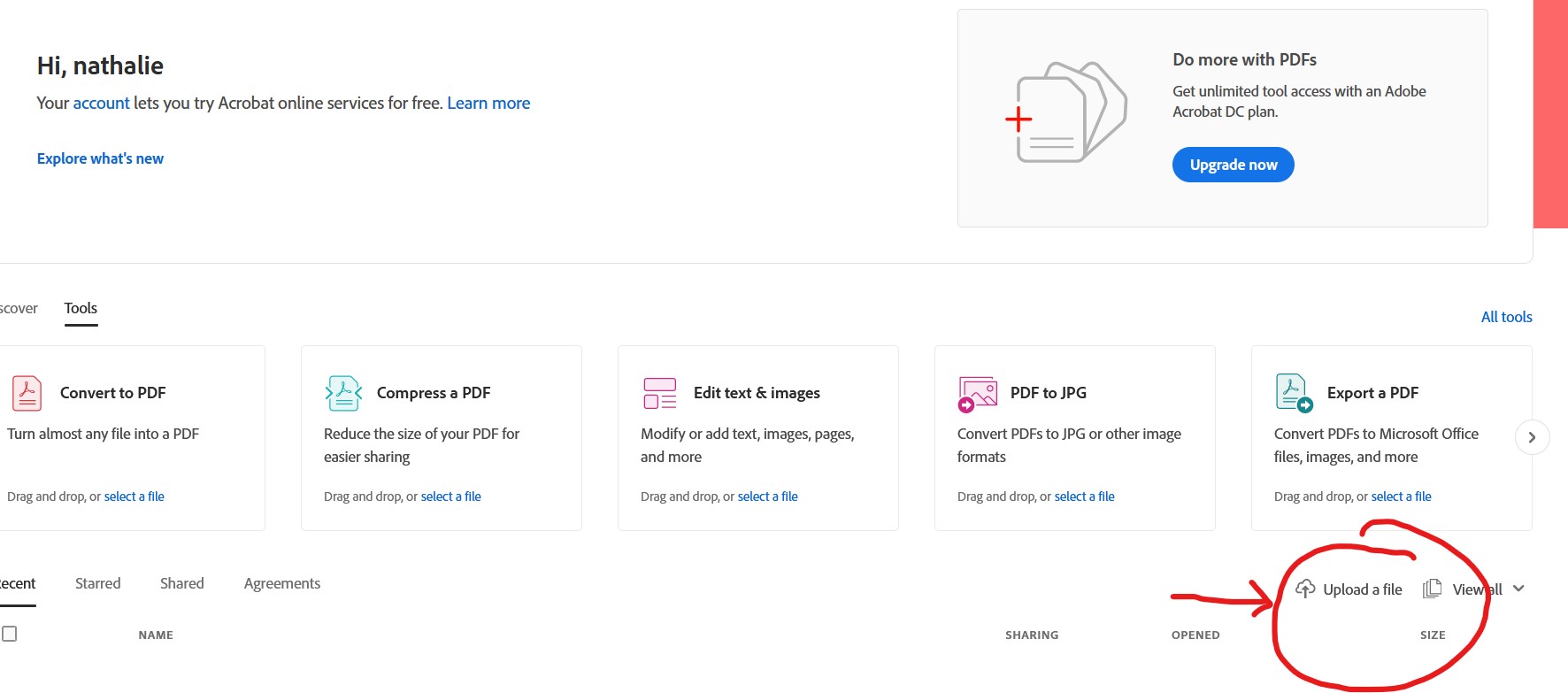This screenshot has height=693, width=1568.
Task: Expand the View all dropdown chevron
Action: pos(1518,589)
